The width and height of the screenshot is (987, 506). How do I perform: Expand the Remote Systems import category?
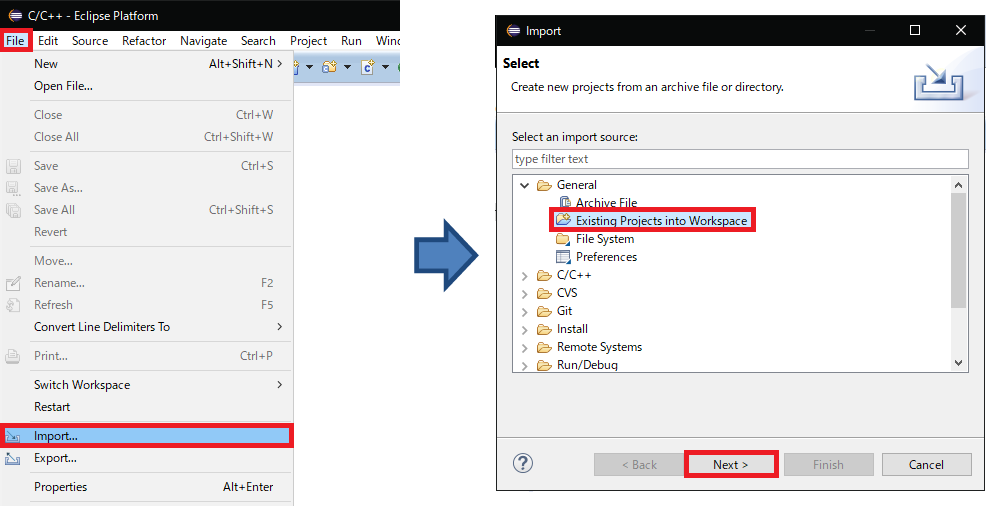[x=524, y=347]
